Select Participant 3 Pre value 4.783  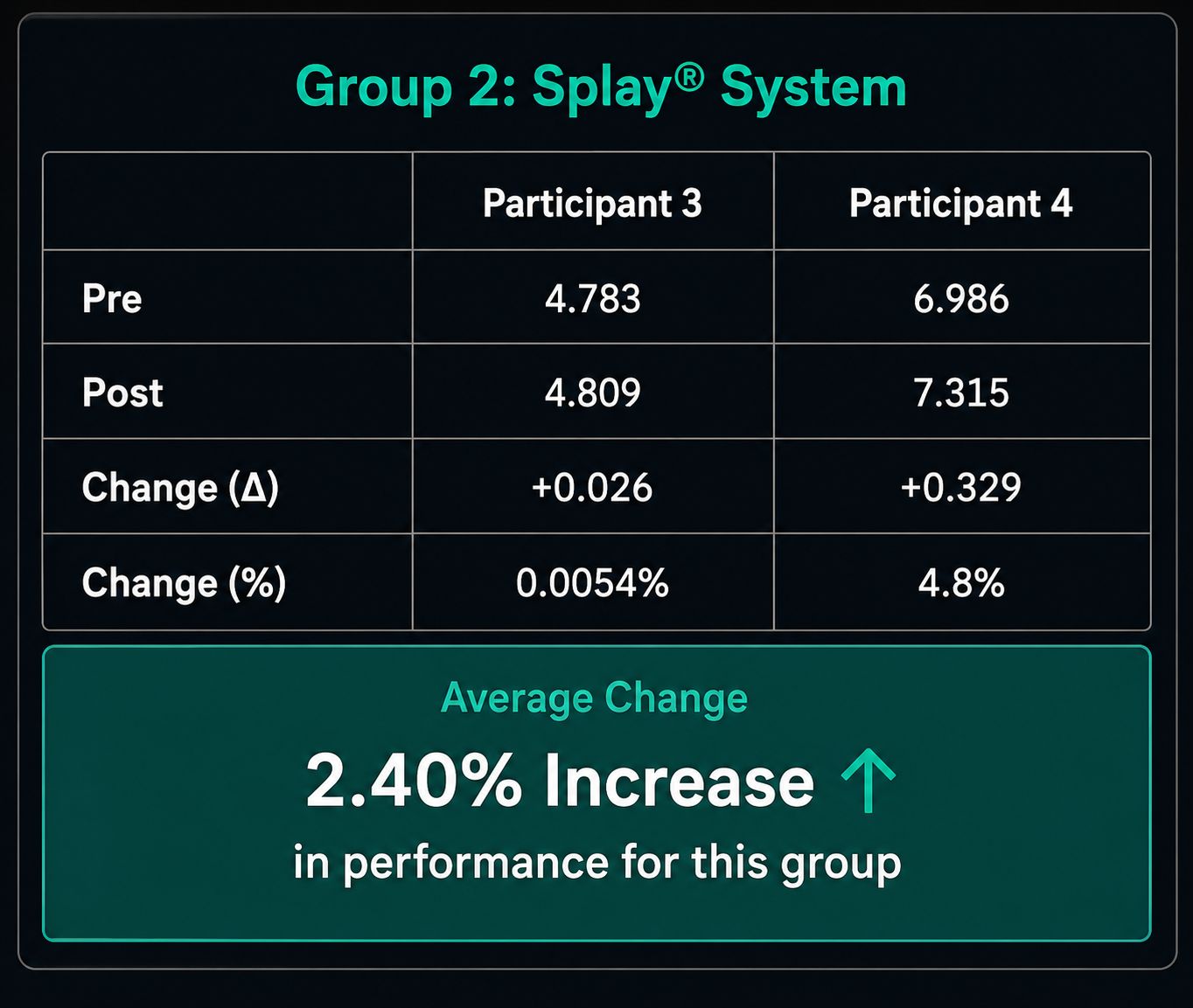click(x=593, y=299)
